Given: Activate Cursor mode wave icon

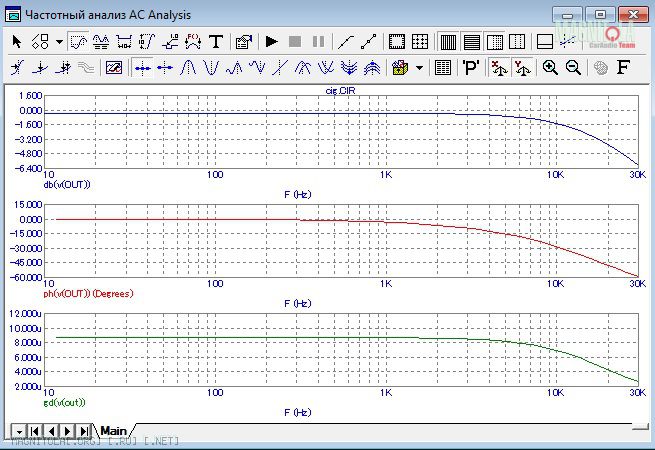Looking at the screenshot, I should coord(101,42).
